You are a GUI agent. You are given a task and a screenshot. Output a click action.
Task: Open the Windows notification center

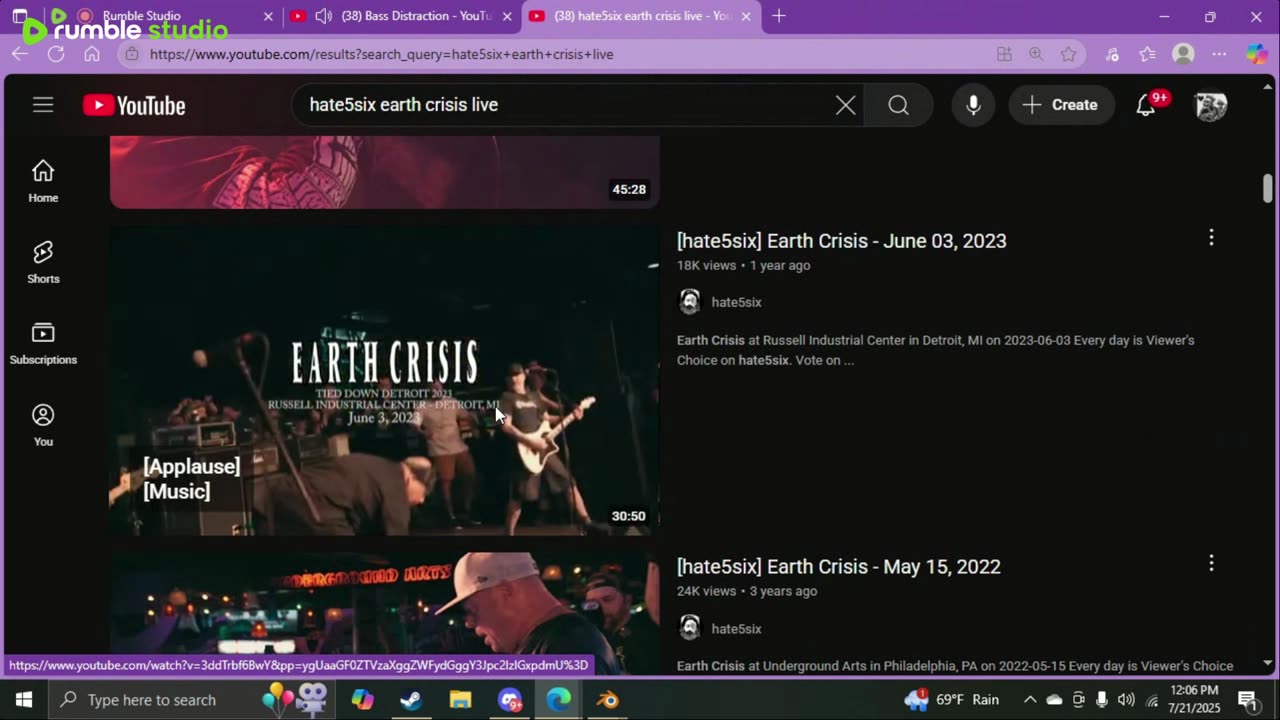(x=1248, y=700)
